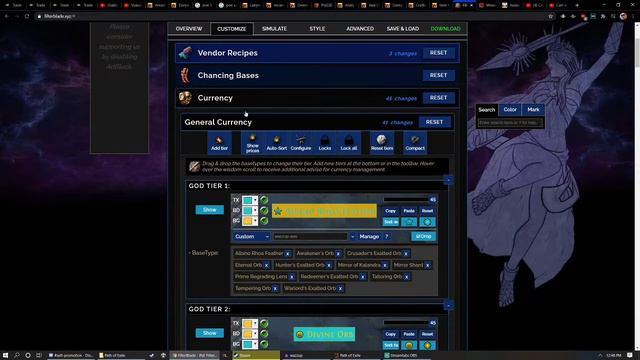The image size is (640, 360).
Task: Collapse God Tier 2 section with minus button
Action: [448, 305]
